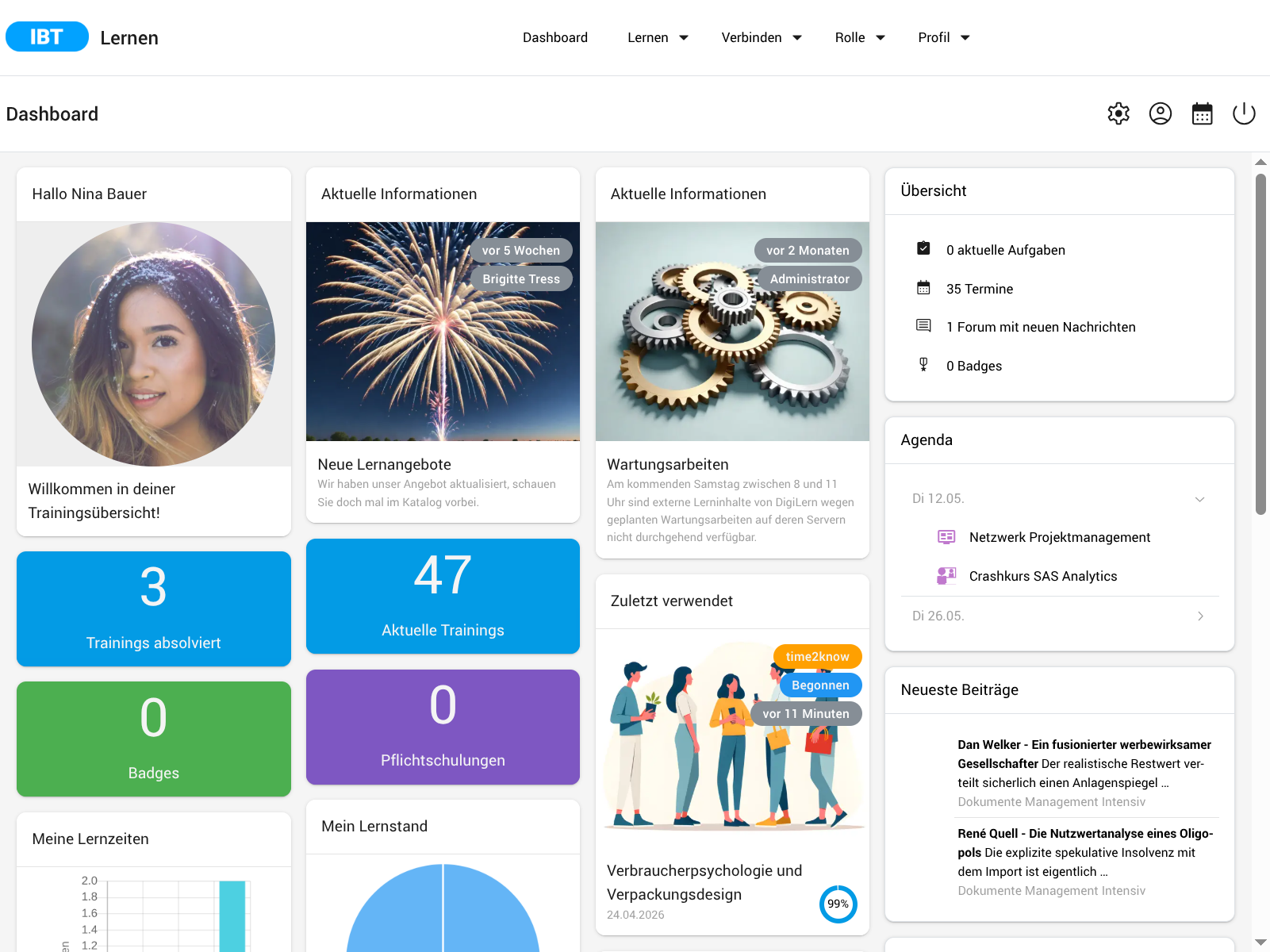
Task: Click Dokumente Management Intensiv under René Quell
Action: point(1051,891)
